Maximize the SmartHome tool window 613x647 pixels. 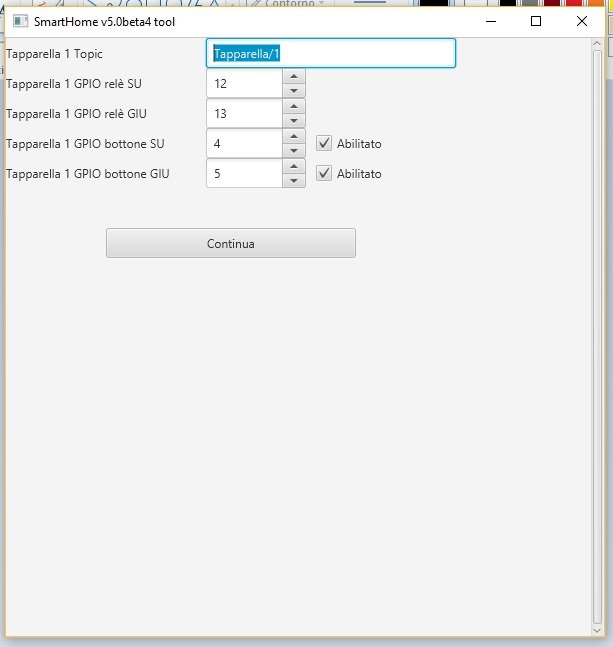536,21
